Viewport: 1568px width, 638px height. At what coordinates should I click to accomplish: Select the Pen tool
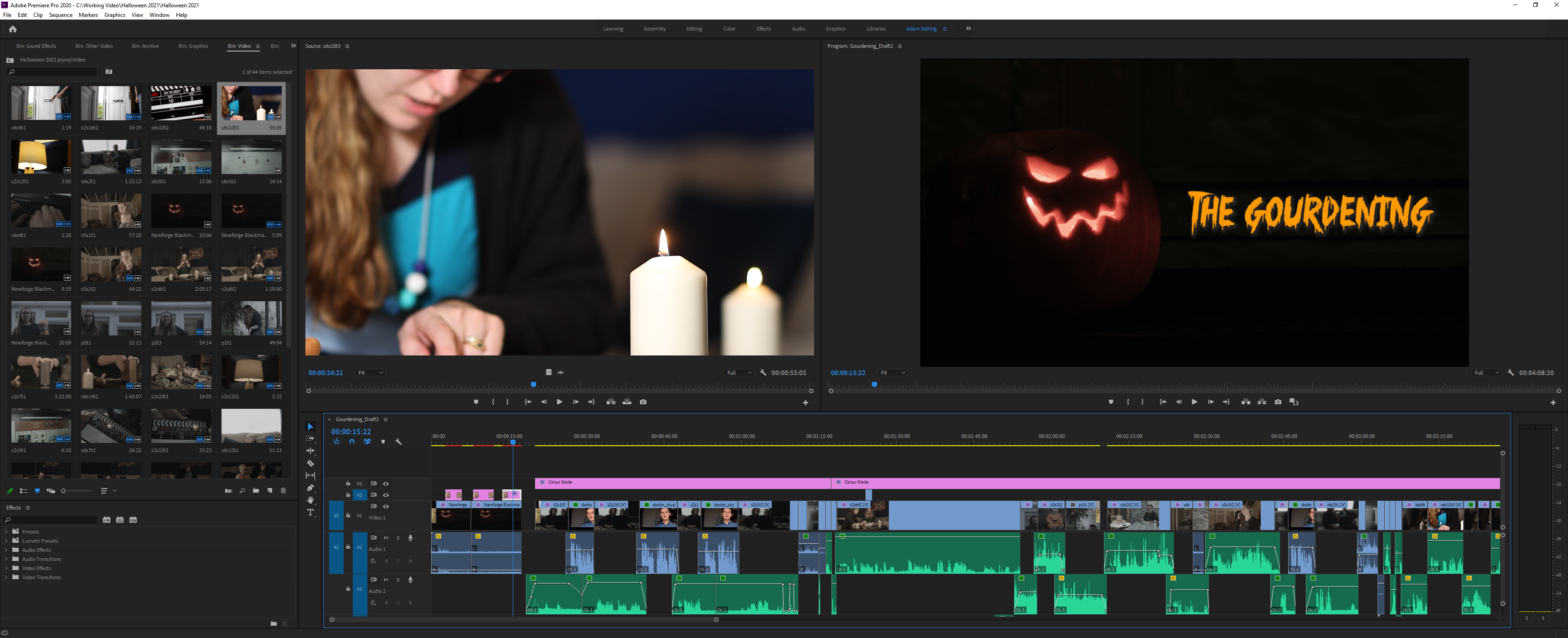point(310,488)
